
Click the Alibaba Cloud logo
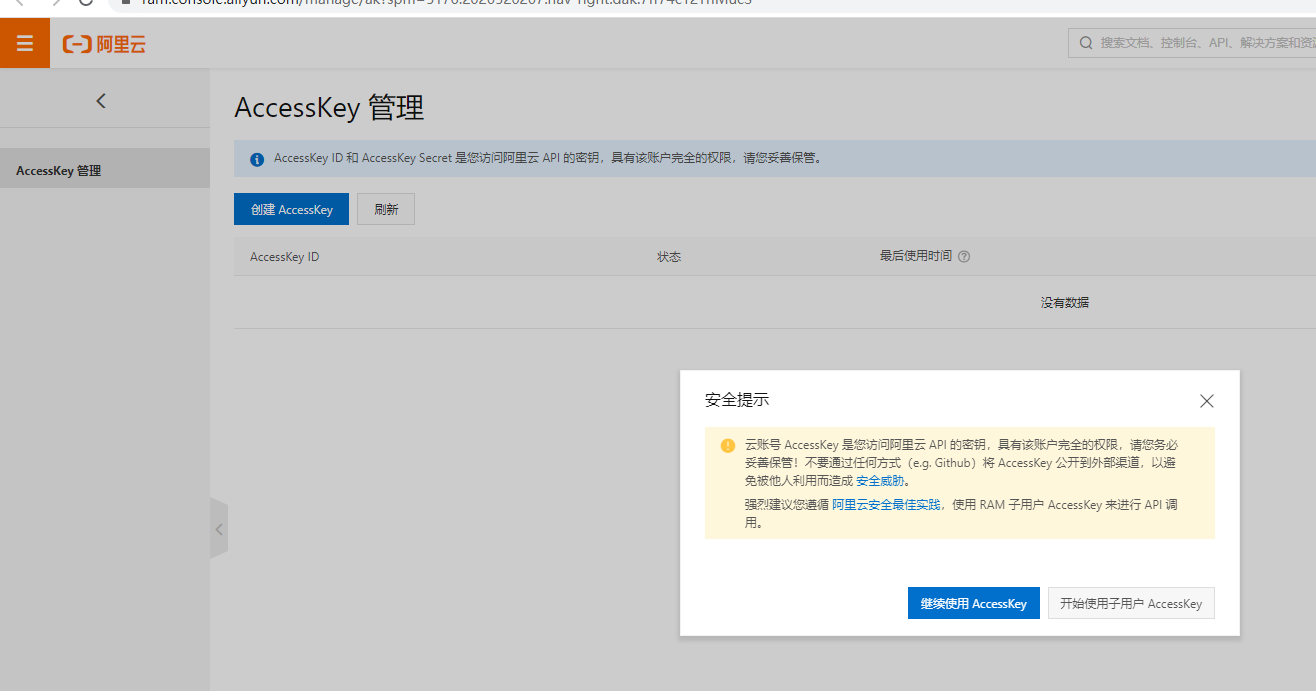click(x=105, y=44)
